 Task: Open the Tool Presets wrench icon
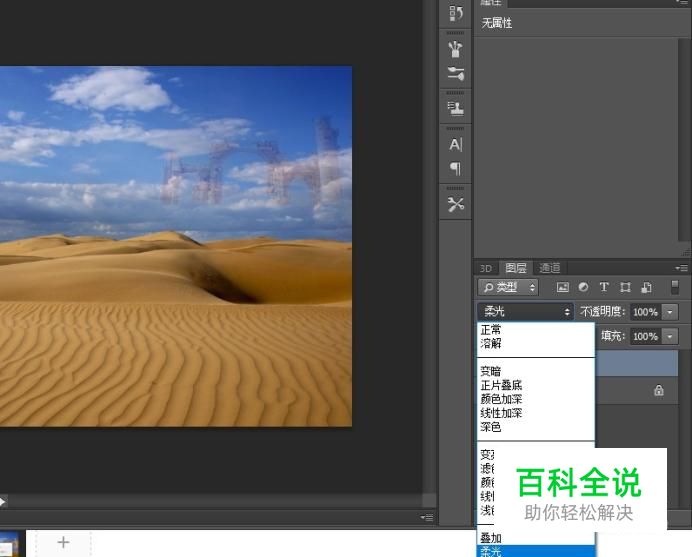455,204
